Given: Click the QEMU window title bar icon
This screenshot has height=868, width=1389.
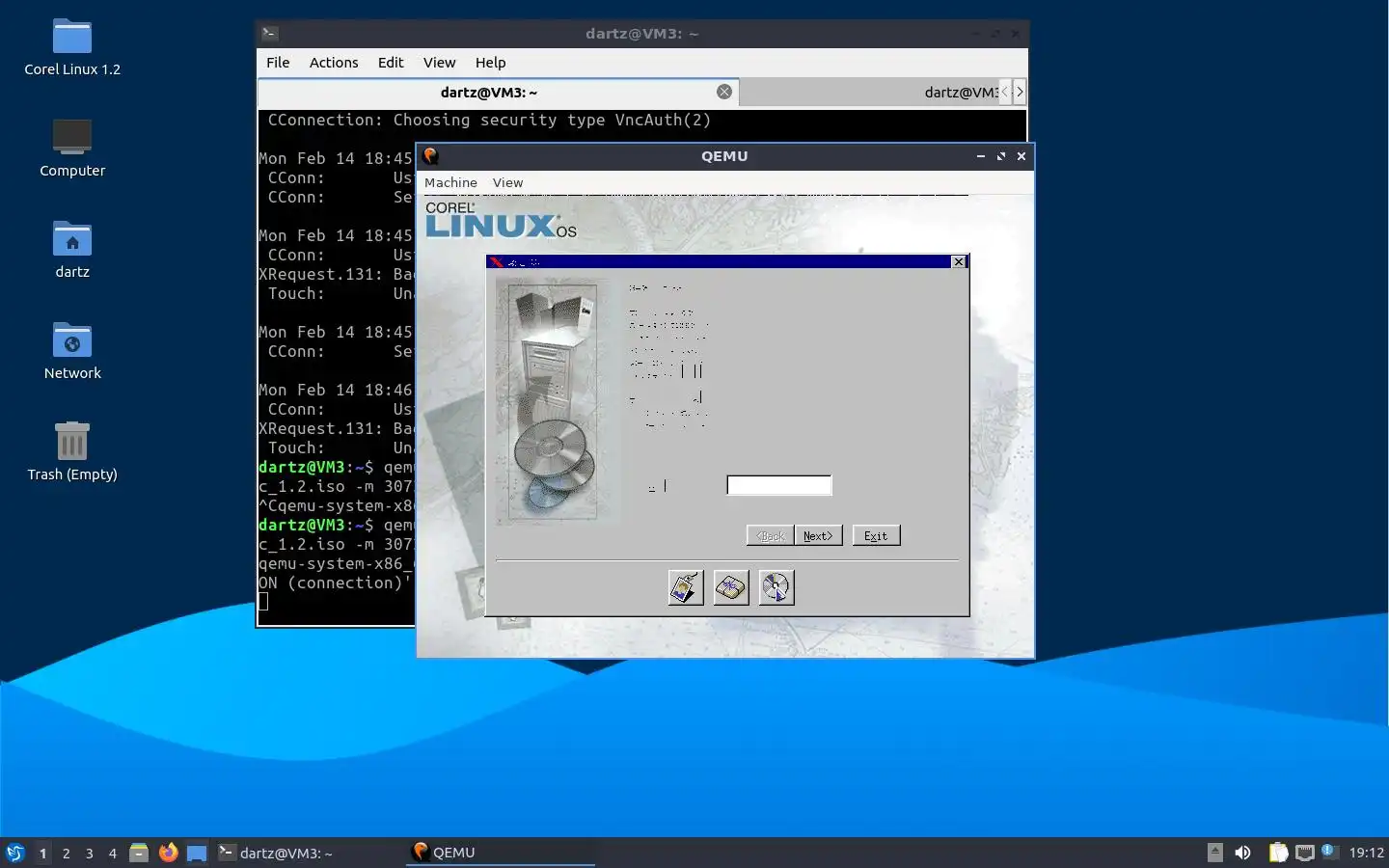Looking at the screenshot, I should [x=431, y=156].
